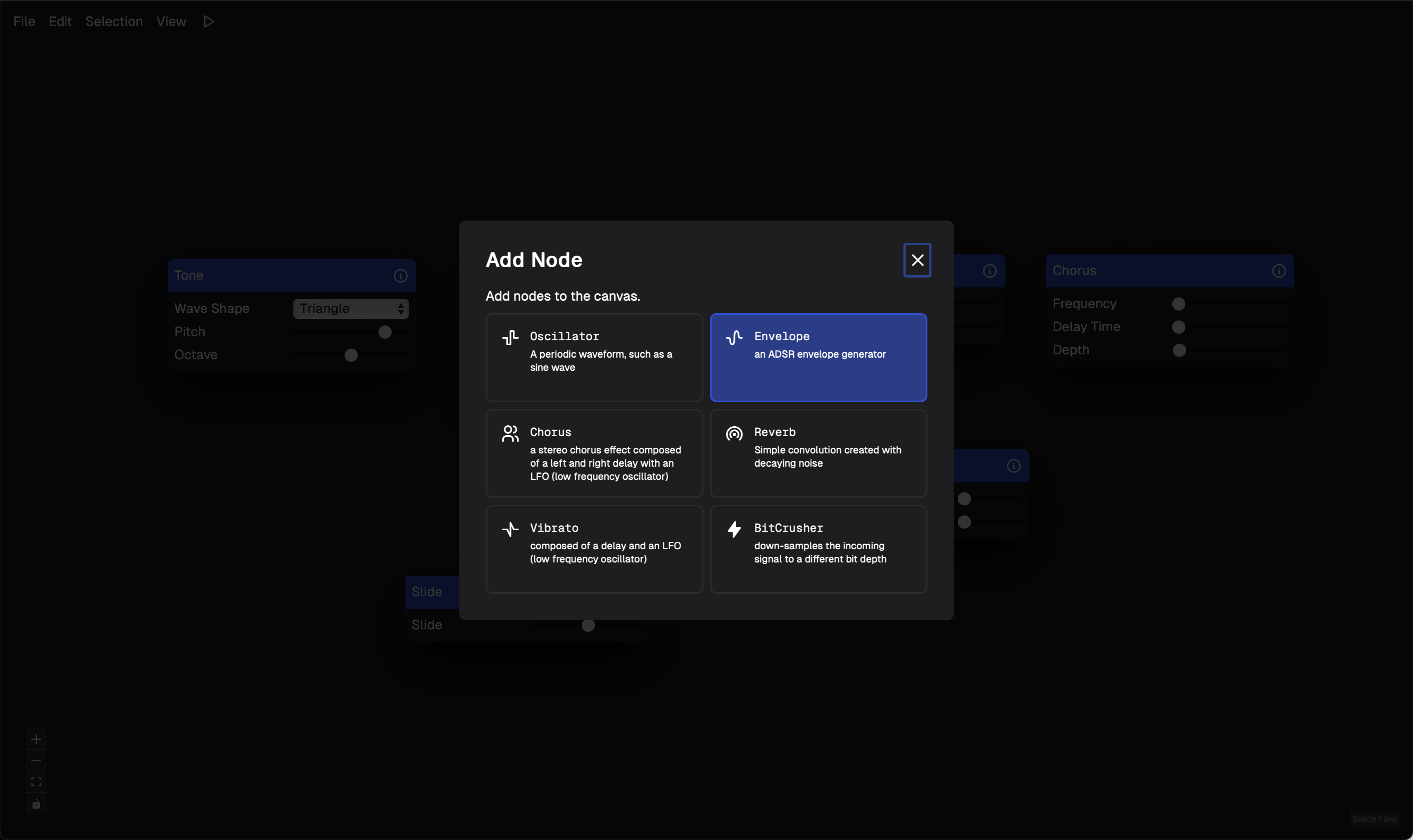Image resolution: width=1413 pixels, height=840 pixels.
Task: Click the Vibrato pulse icon
Action: (x=510, y=529)
